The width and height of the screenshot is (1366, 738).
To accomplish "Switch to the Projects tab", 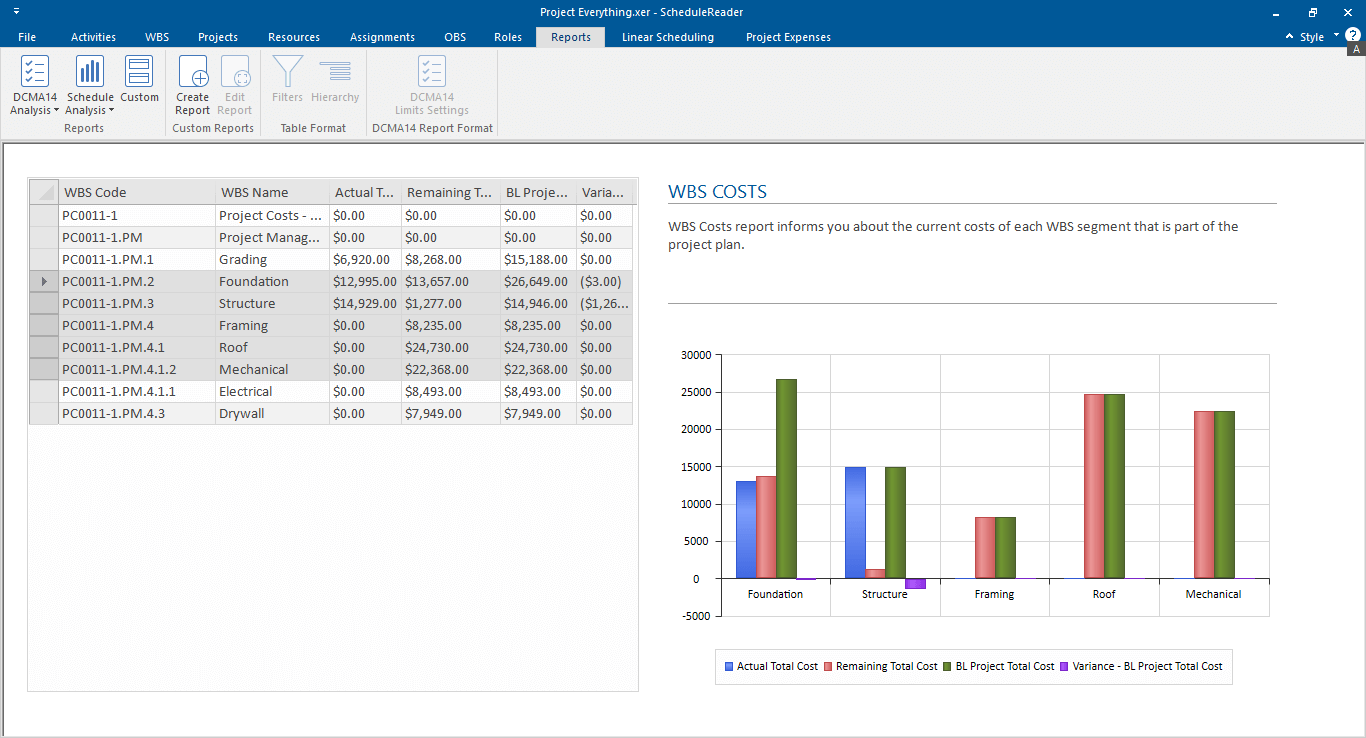I will [x=218, y=37].
